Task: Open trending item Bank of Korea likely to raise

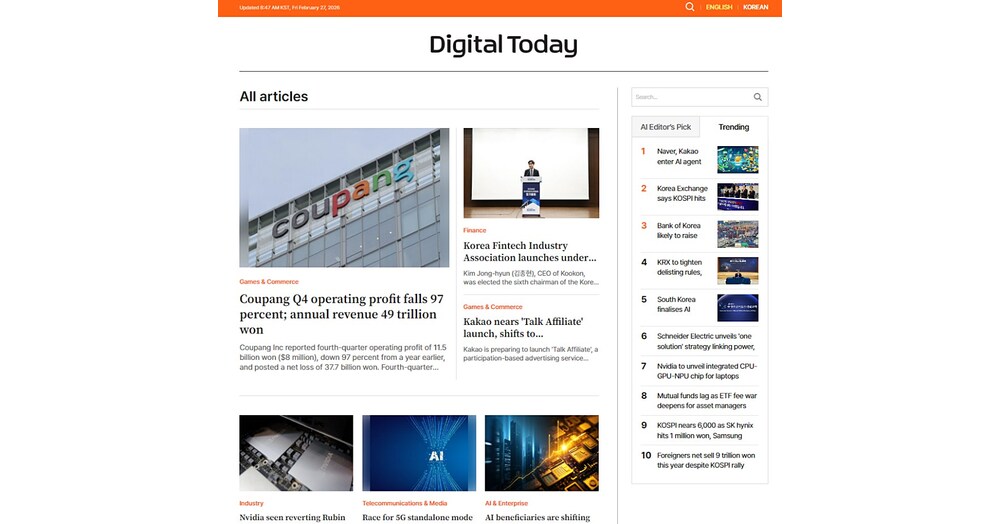Action: click(x=679, y=231)
